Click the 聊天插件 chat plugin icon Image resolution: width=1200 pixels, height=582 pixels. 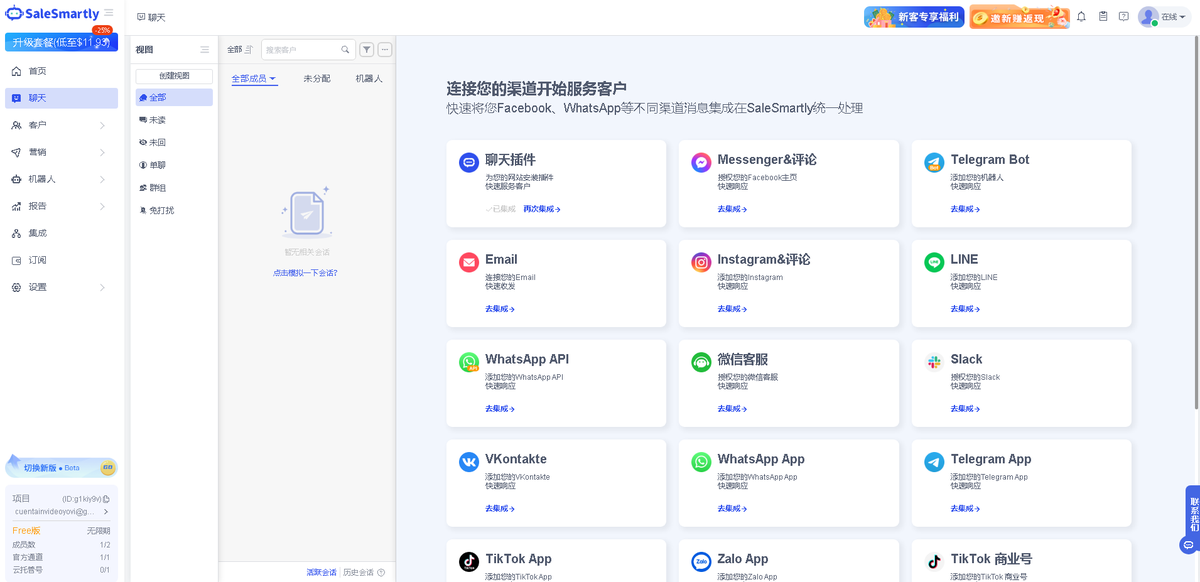tap(469, 162)
